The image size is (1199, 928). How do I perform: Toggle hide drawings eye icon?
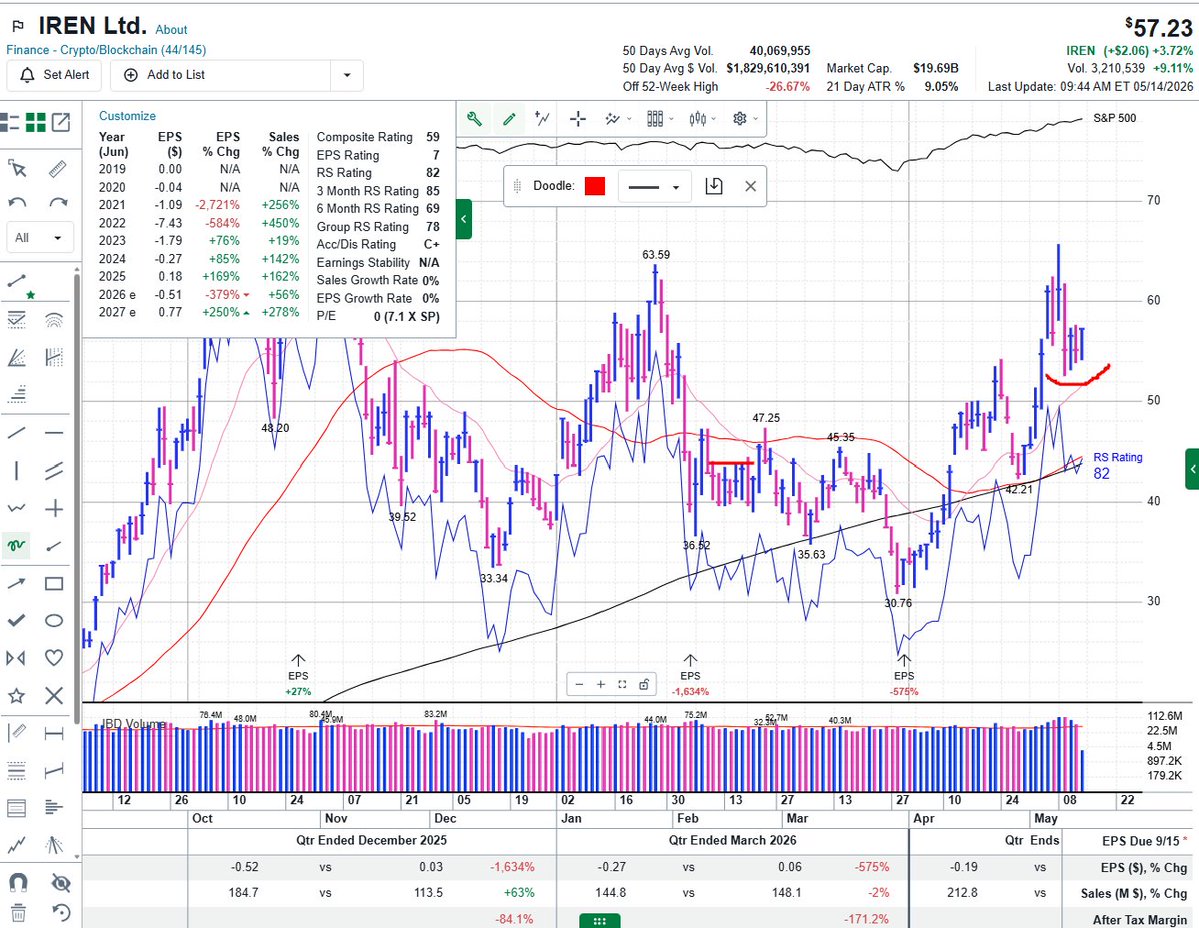pos(60,883)
